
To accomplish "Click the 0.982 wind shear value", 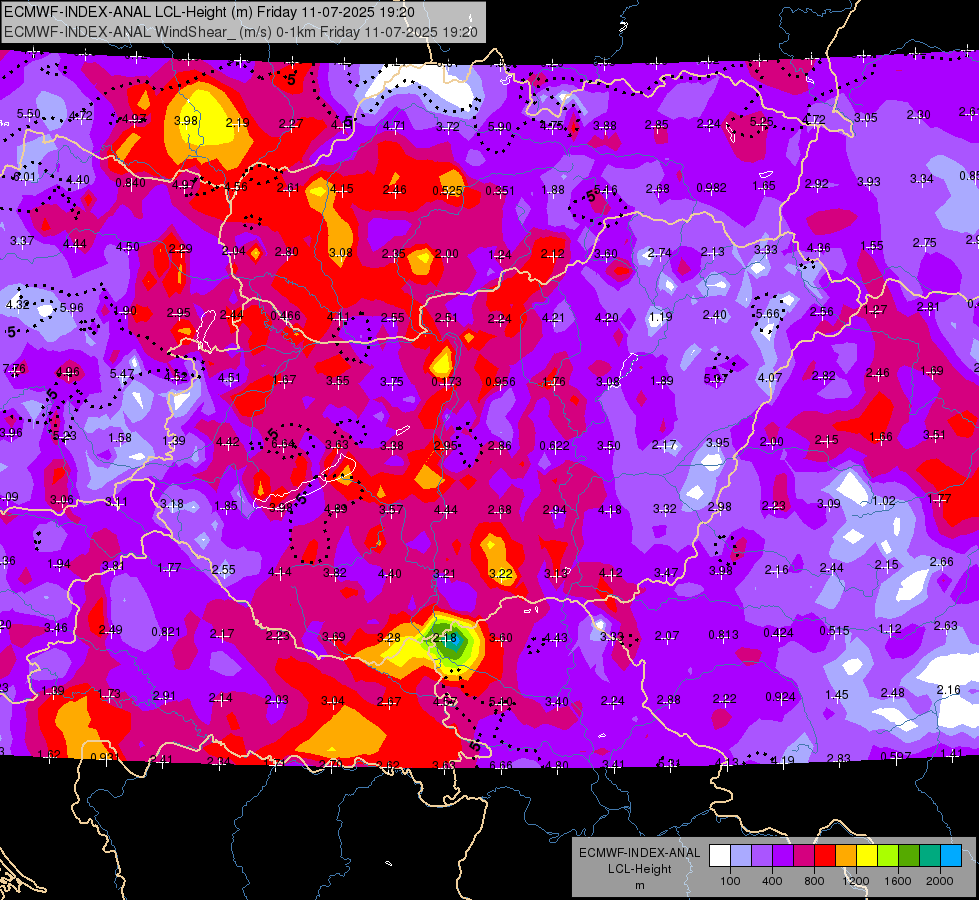I will (711, 188).
